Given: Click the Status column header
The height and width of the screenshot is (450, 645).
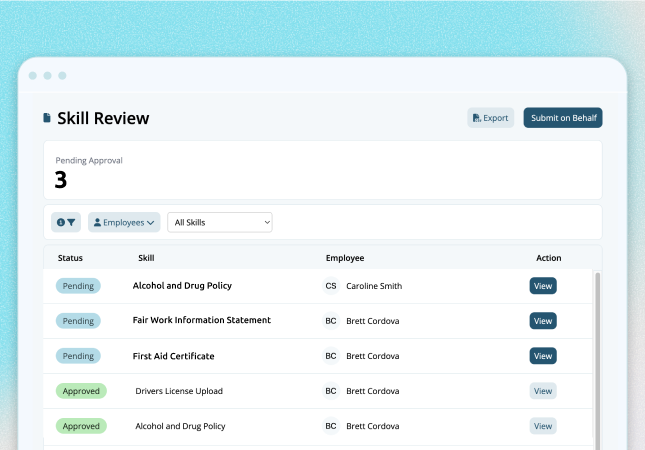Looking at the screenshot, I should [70, 258].
